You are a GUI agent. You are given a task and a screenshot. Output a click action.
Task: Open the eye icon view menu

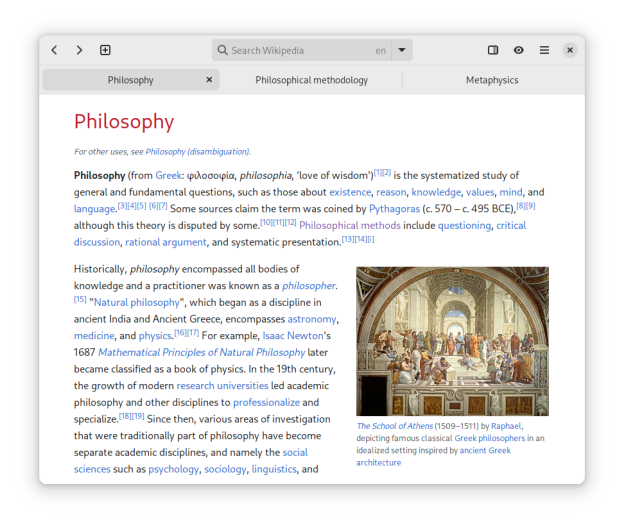519,50
